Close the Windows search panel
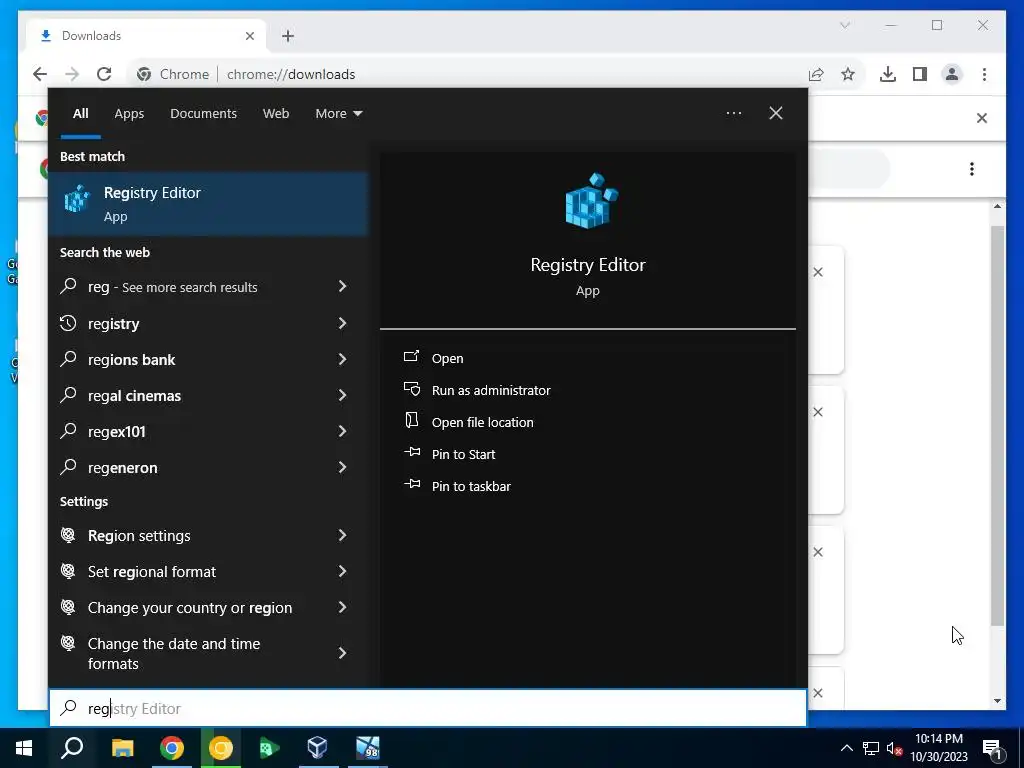 click(x=776, y=113)
